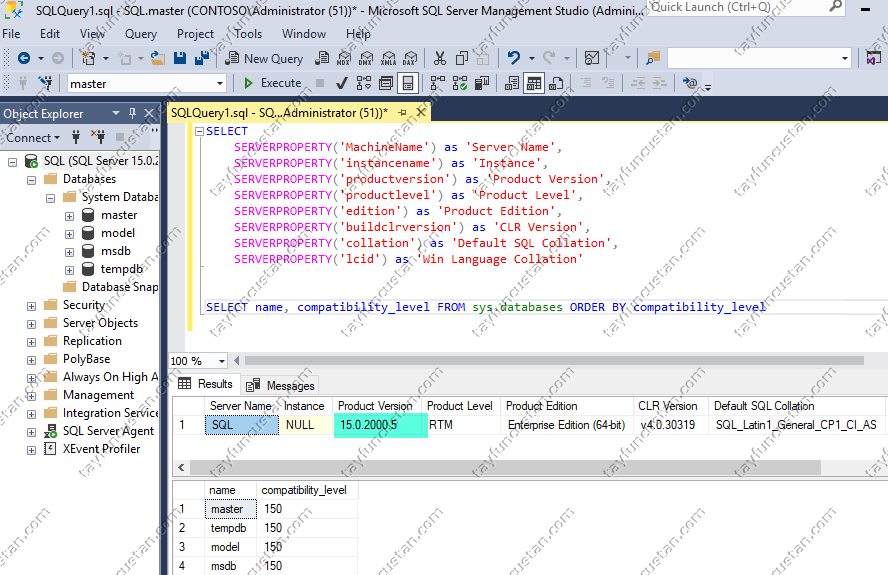Viewport: 888px width, 575px height.
Task: Click the editor horizontal scrollbar
Action: pyautogui.click(x=554, y=360)
